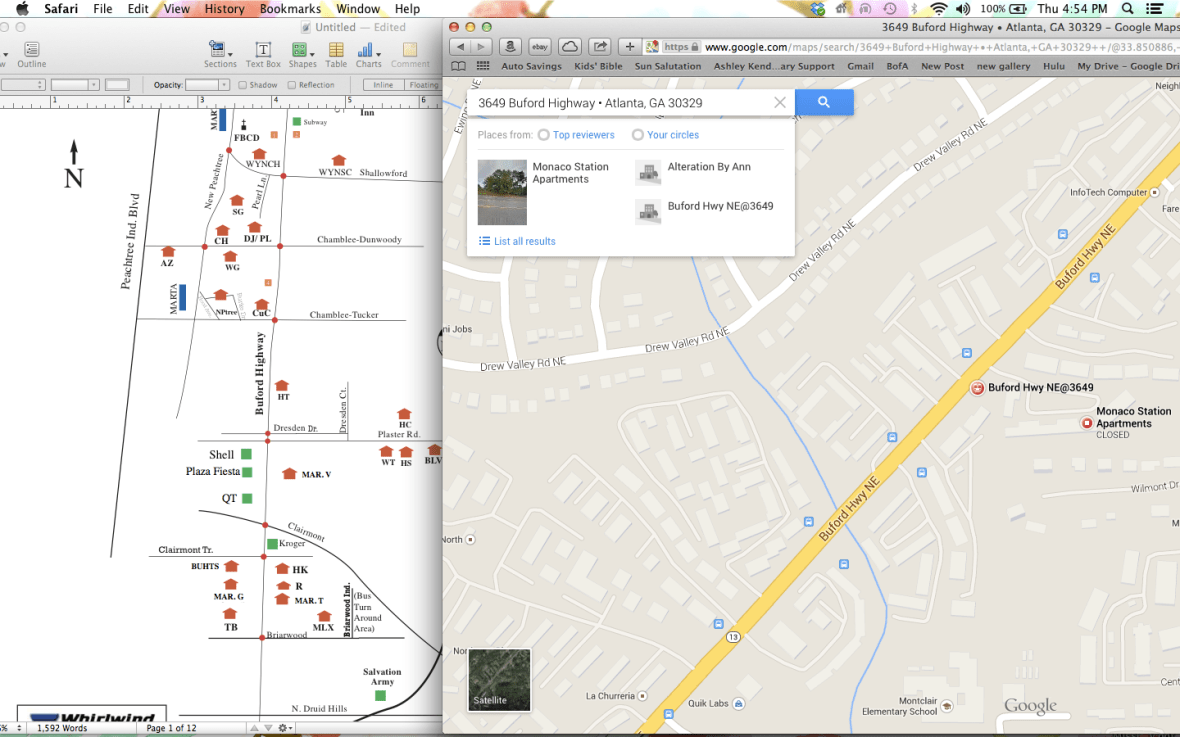Viewport: 1180px width, 737px height.
Task: Open the History menu
Action: tap(225, 8)
